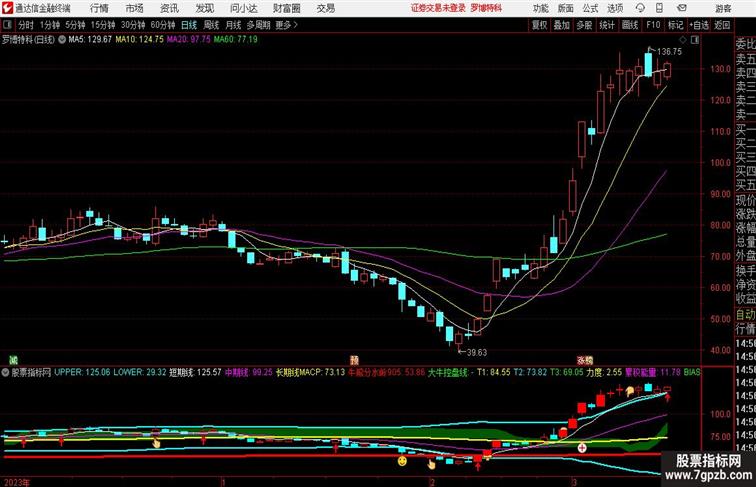Click the 多股 multi-stock button
This screenshot has width=756, height=487.
584,25
